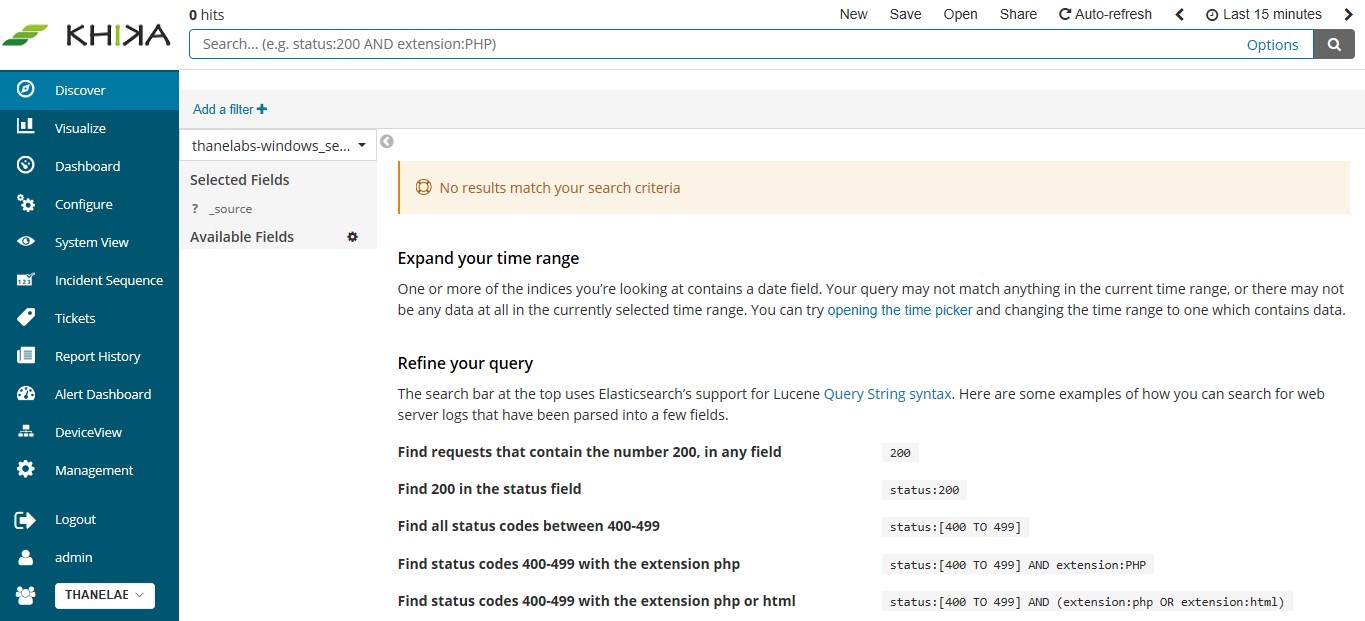Click the Logout arrow icon
This screenshot has height=621, width=1365.
tap(26, 519)
